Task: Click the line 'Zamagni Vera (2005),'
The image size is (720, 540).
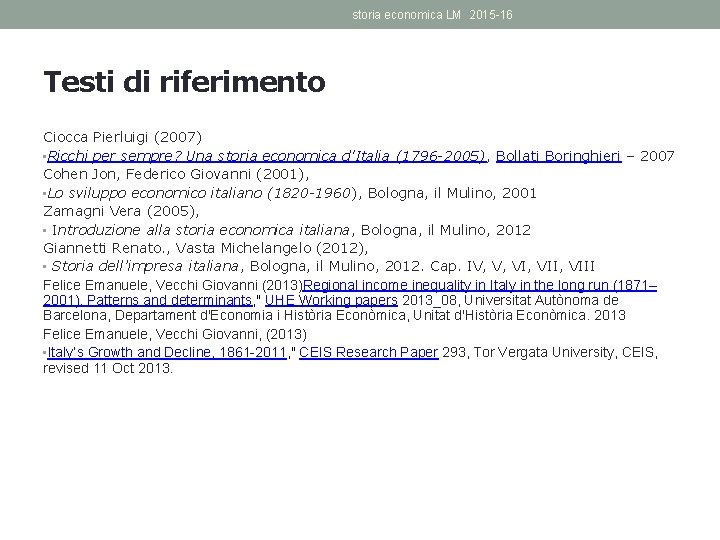Action: pyautogui.click(x=121, y=211)
